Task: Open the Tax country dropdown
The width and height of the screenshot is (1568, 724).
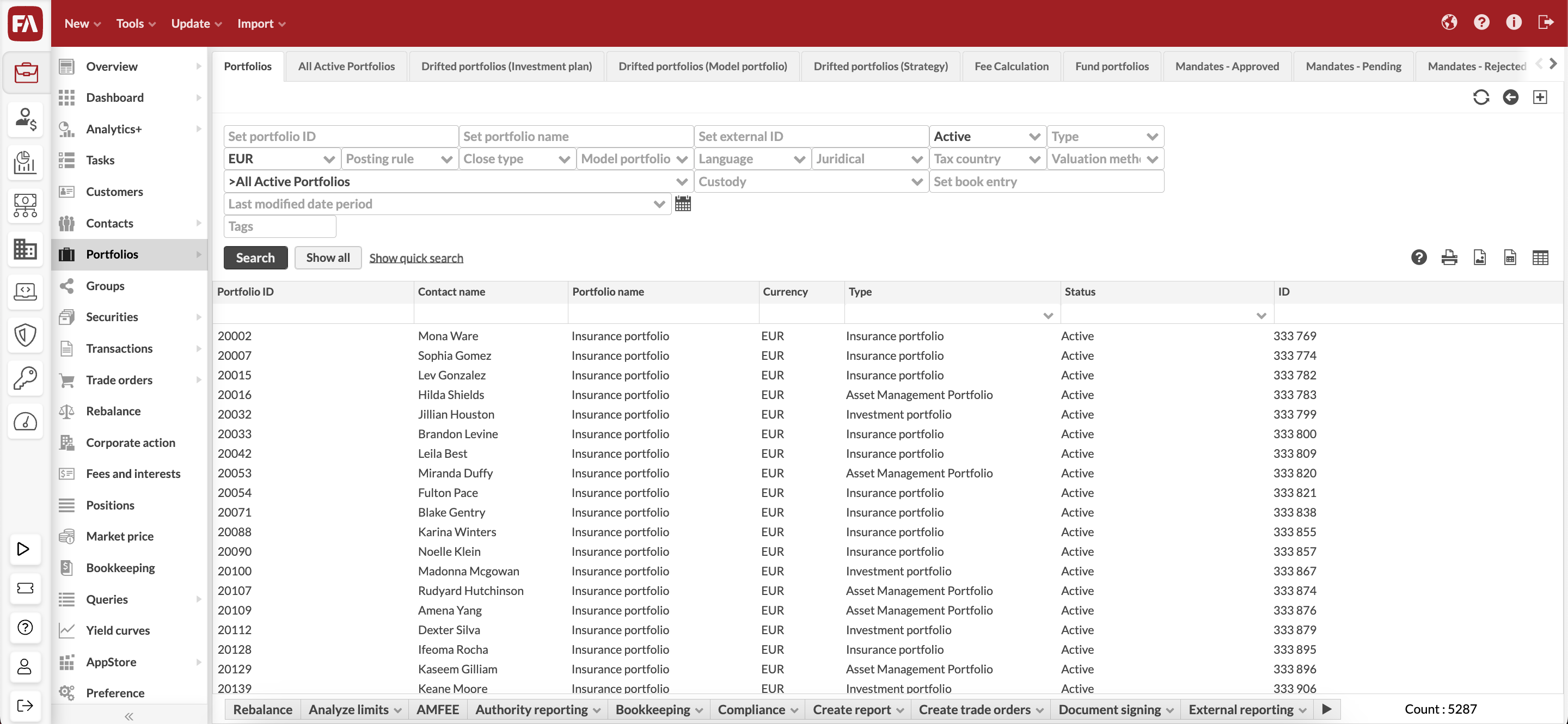Action: point(987,159)
